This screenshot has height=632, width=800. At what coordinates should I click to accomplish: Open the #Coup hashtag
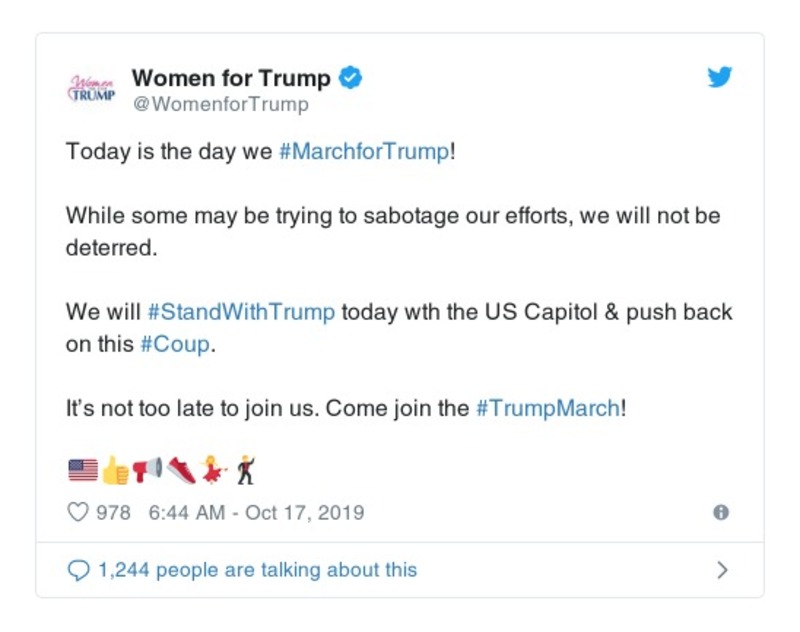[x=175, y=343]
